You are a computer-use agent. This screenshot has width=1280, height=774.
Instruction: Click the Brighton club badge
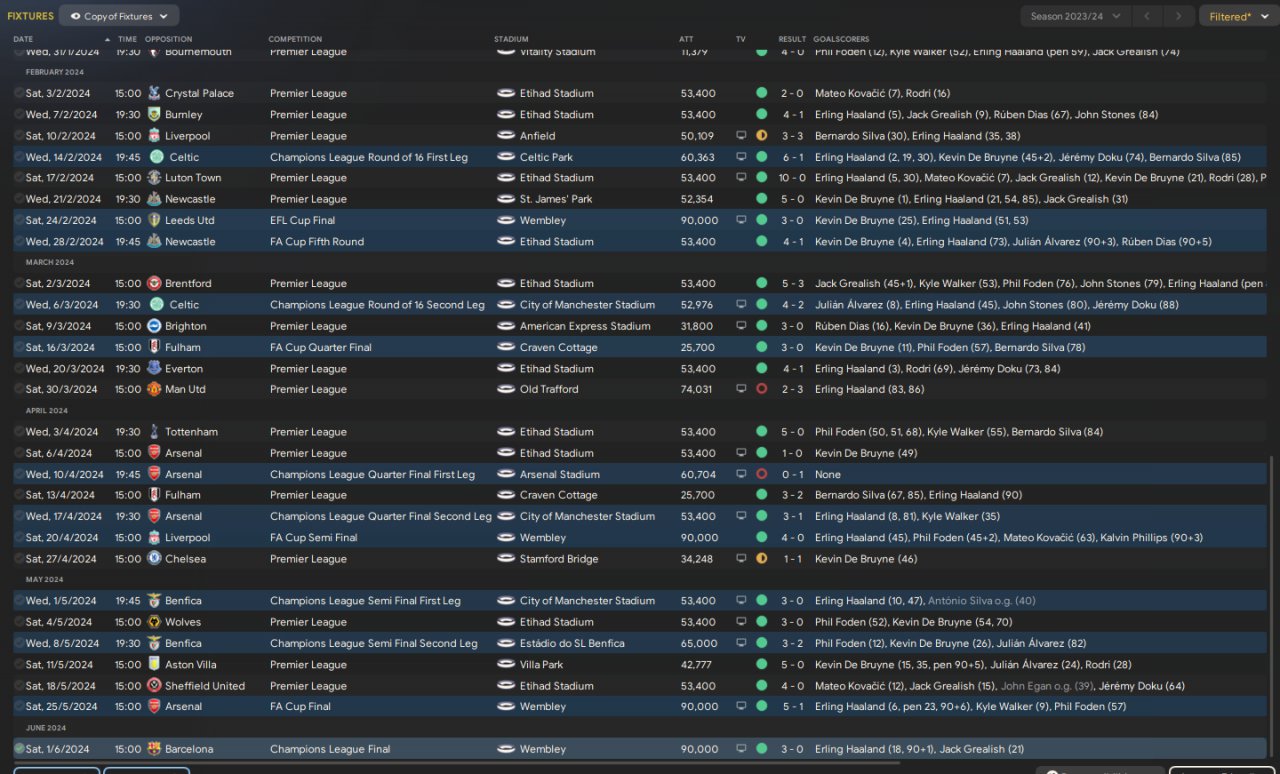(x=154, y=326)
